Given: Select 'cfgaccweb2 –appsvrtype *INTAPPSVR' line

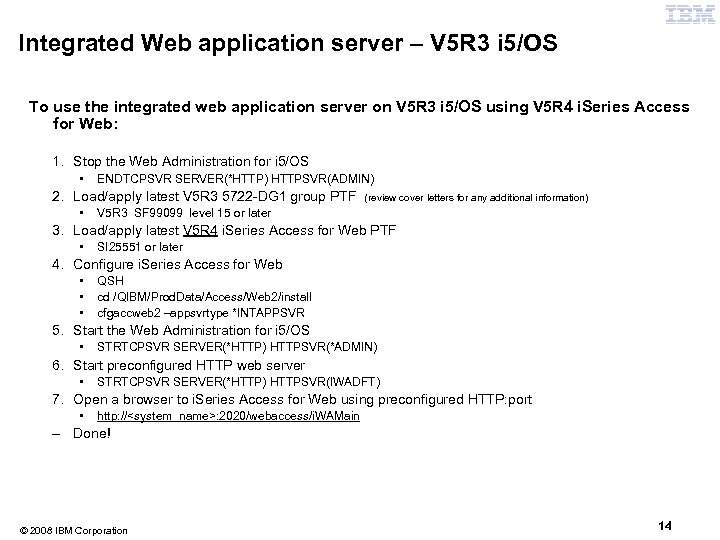Looking at the screenshot, I should click(x=201, y=313).
